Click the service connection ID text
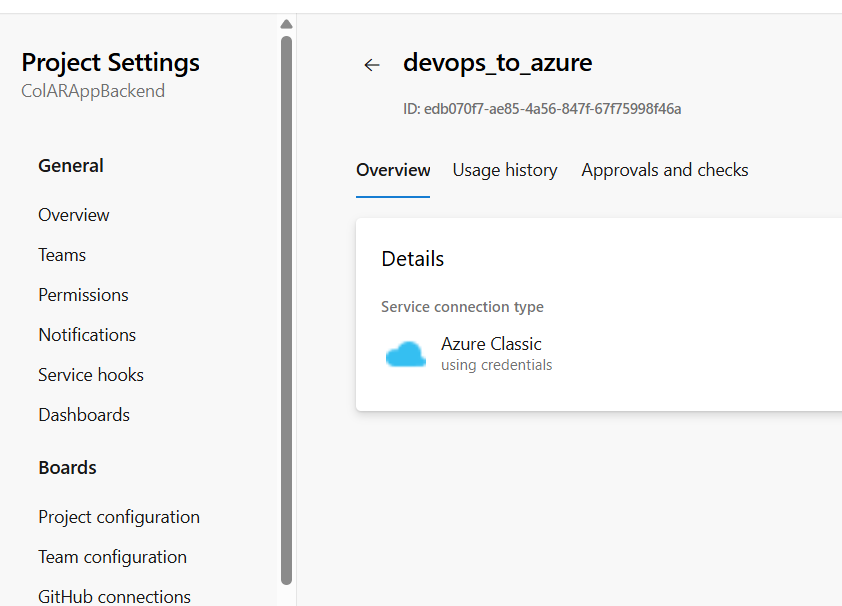This screenshot has width=842, height=606. coord(542,109)
